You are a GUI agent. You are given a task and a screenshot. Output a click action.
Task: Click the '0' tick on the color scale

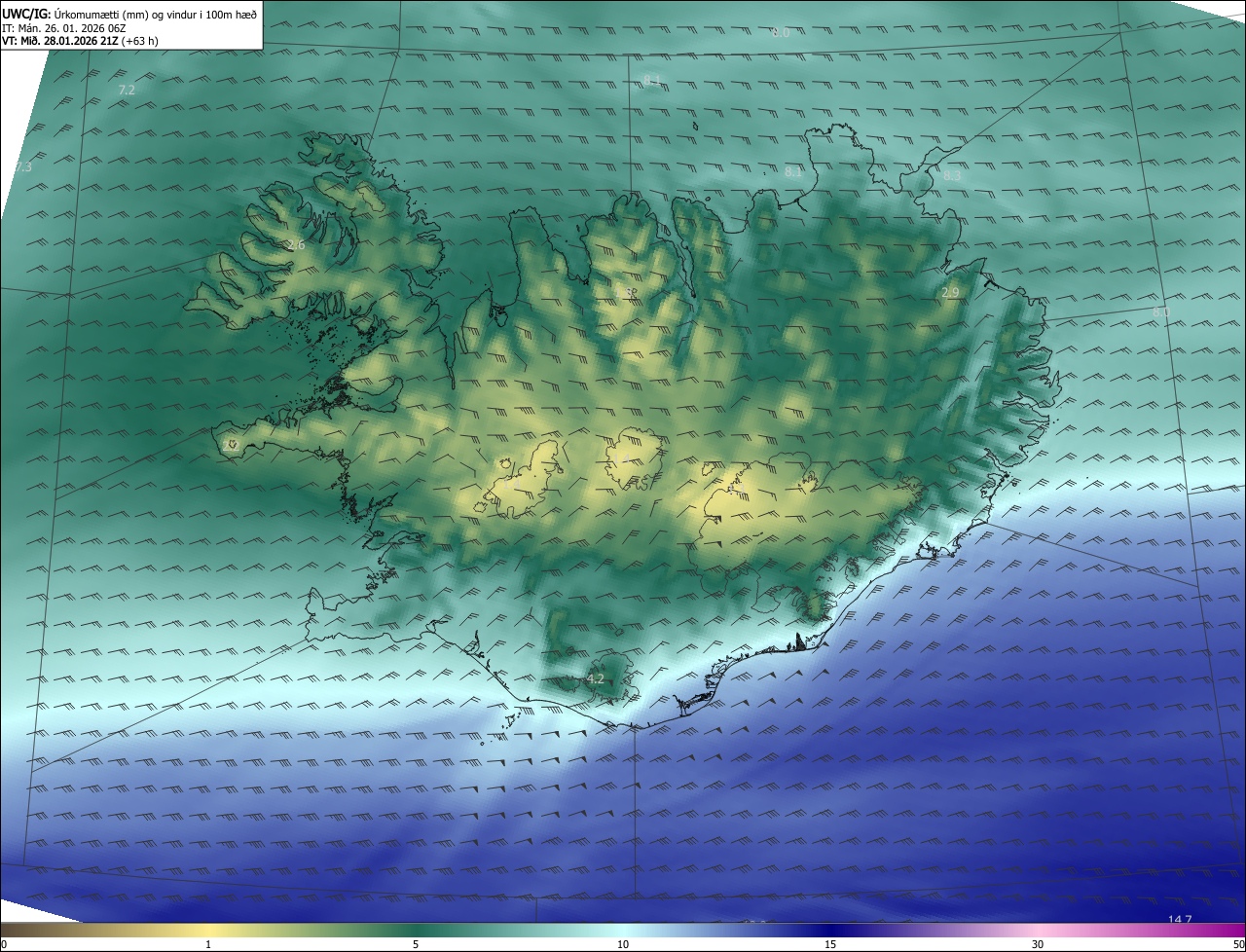point(4,945)
